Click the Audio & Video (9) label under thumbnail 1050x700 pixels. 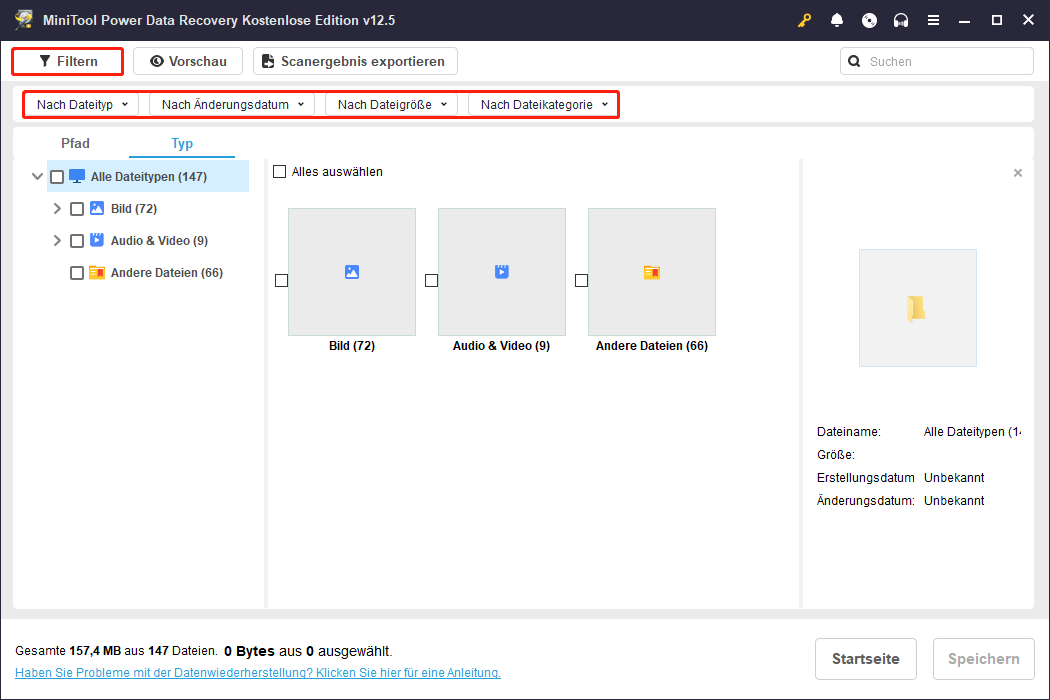click(x=502, y=346)
